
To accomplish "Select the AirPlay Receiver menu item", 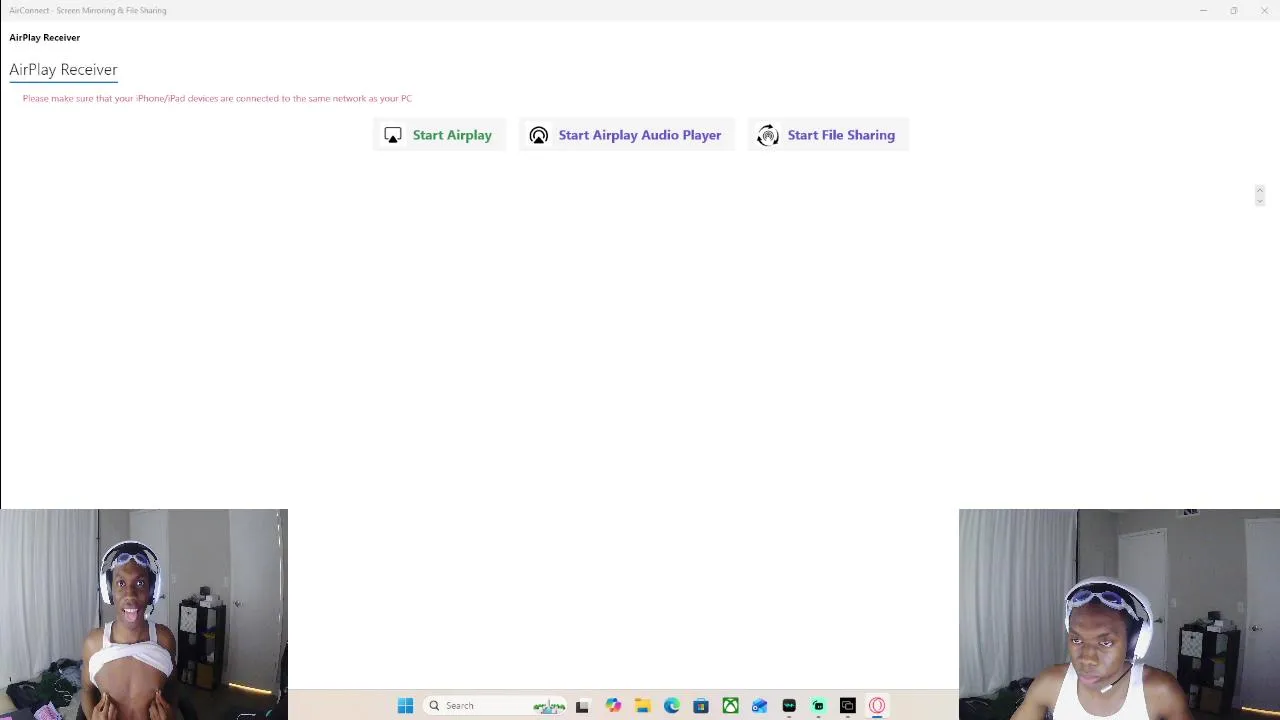I will pos(45,37).
